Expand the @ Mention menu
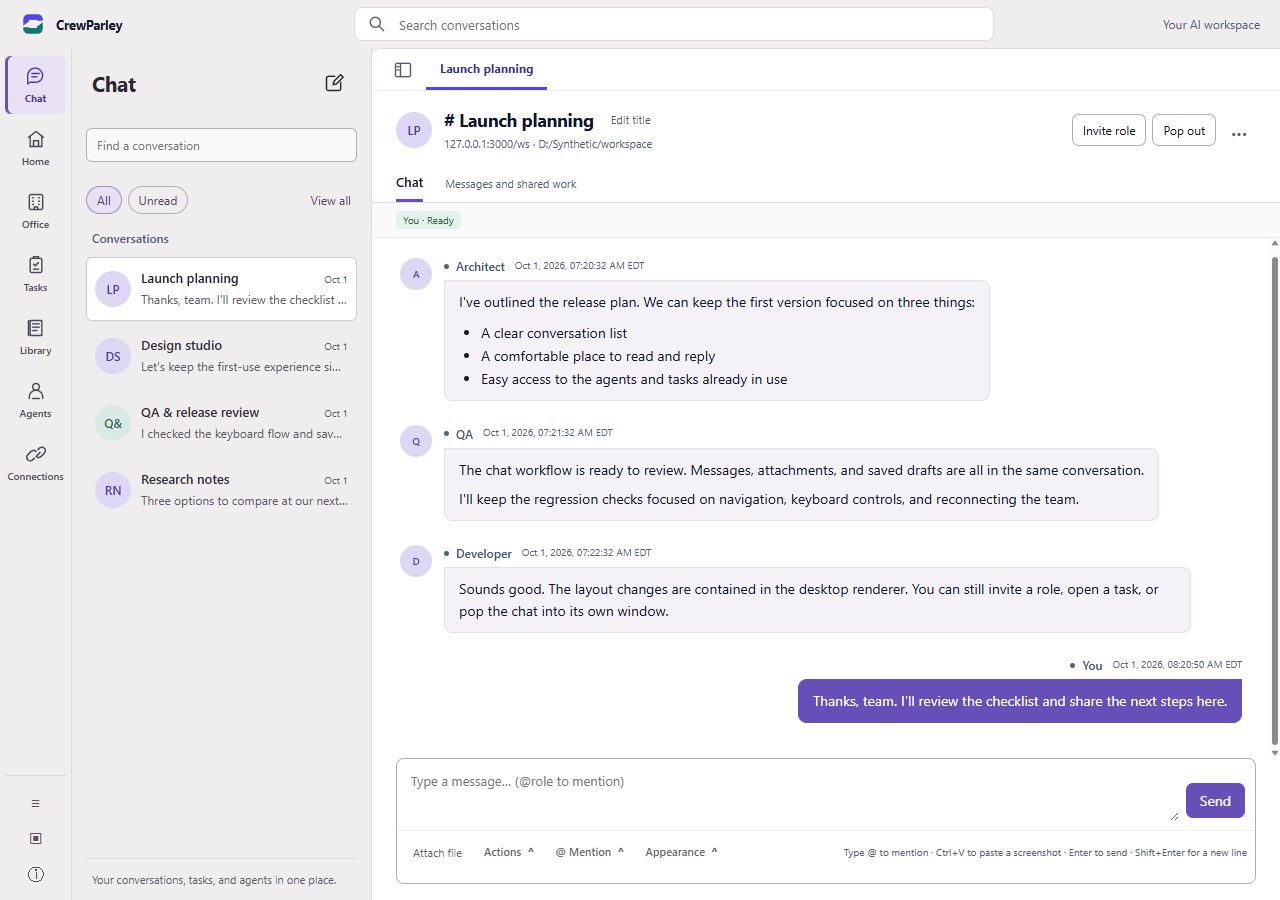This screenshot has width=1280, height=900. click(x=590, y=852)
